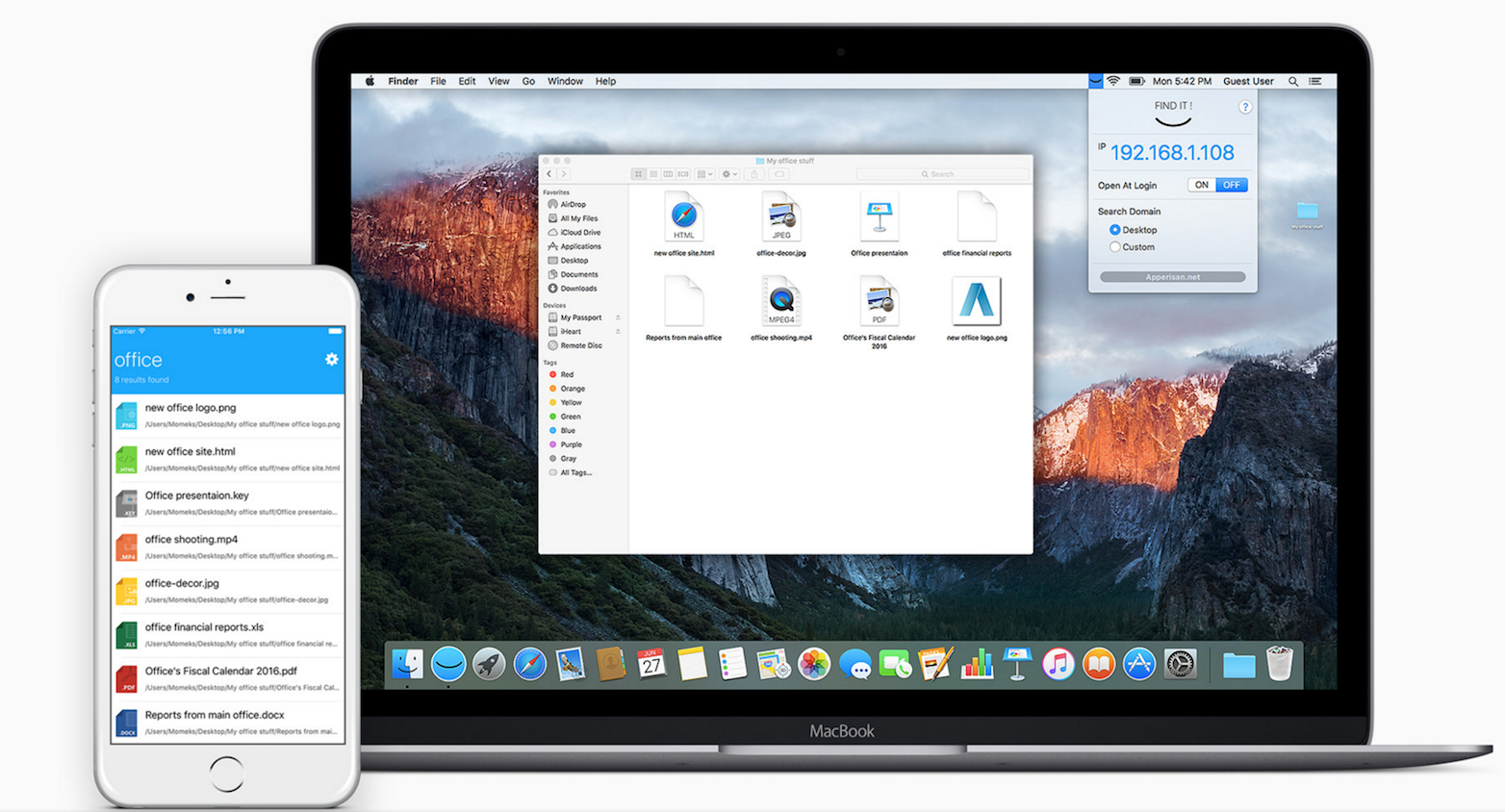Turn Open At Login OFF
The height and width of the screenshot is (812, 1505).
tap(1232, 185)
